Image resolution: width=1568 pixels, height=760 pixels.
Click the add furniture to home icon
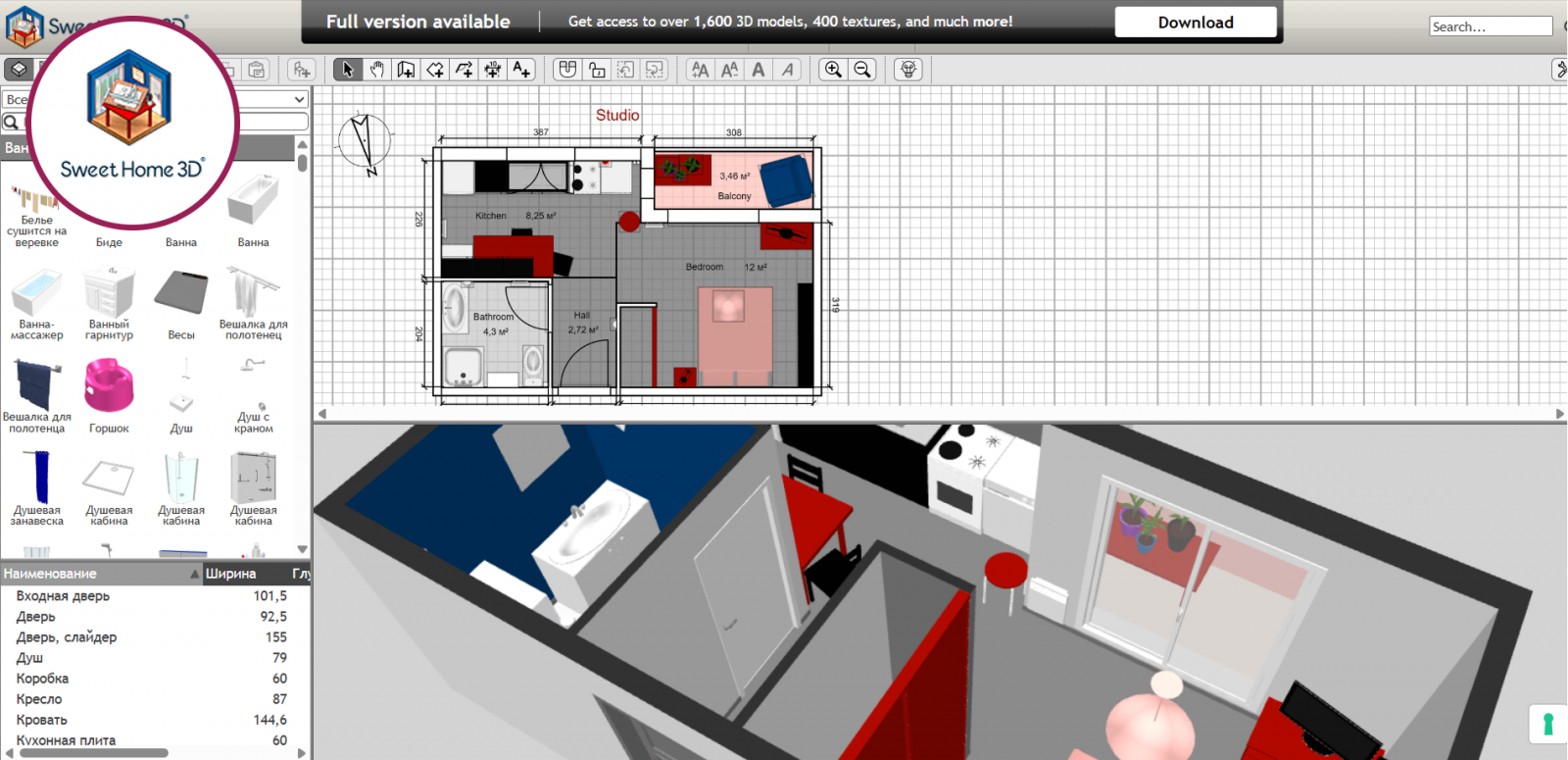pos(302,70)
